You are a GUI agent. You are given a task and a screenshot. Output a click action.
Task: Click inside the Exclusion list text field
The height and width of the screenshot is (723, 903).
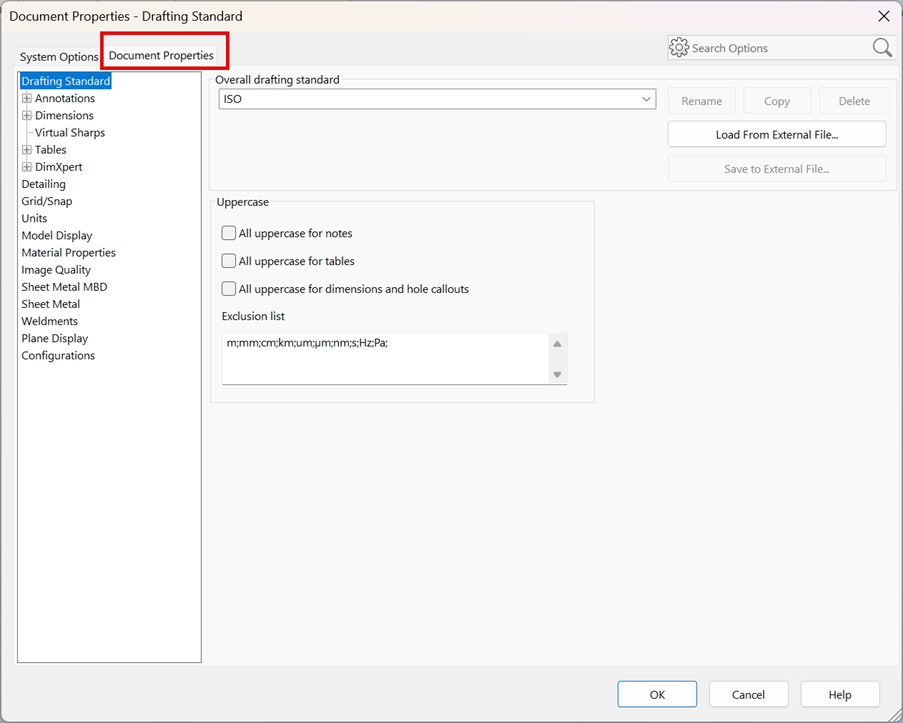385,358
